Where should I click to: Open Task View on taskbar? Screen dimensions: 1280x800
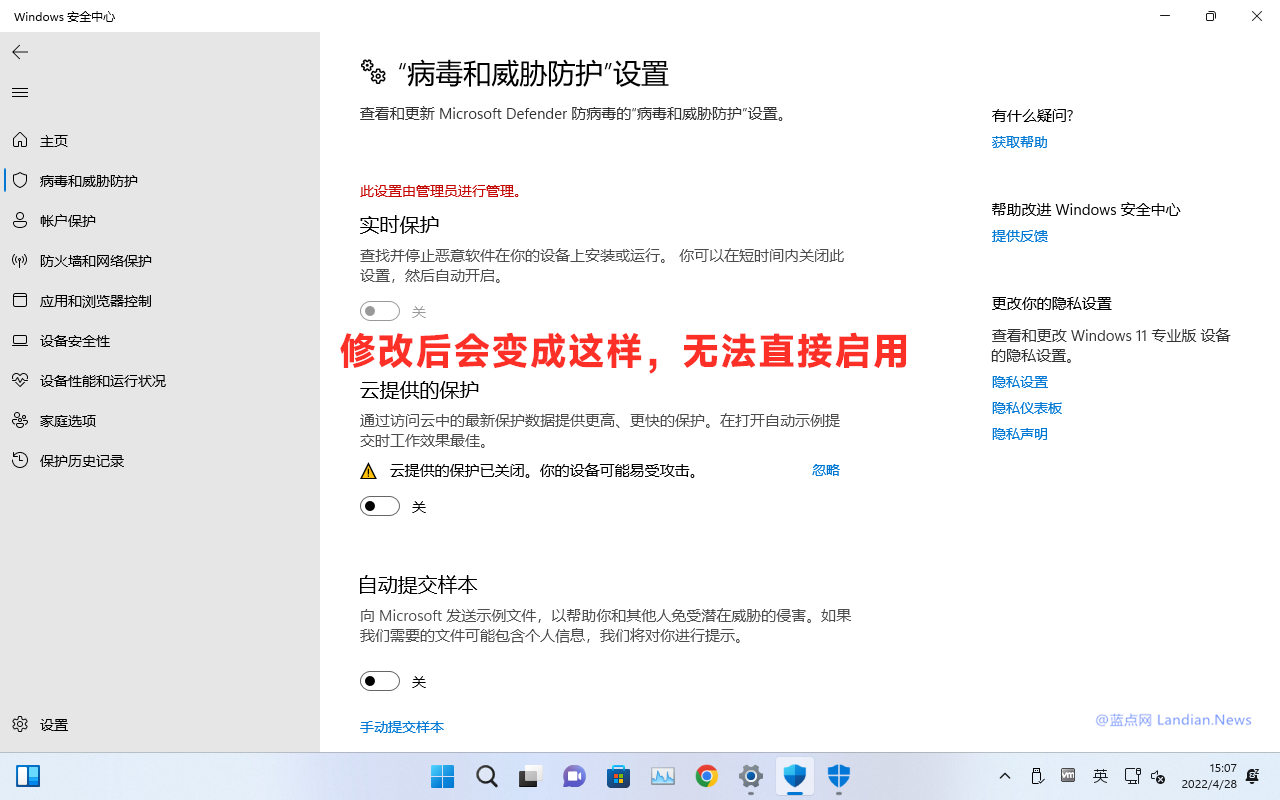coord(531,776)
